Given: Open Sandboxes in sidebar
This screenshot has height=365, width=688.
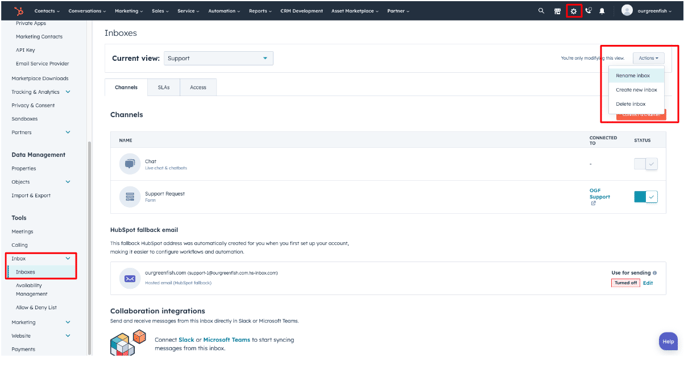Looking at the screenshot, I should [25, 119].
